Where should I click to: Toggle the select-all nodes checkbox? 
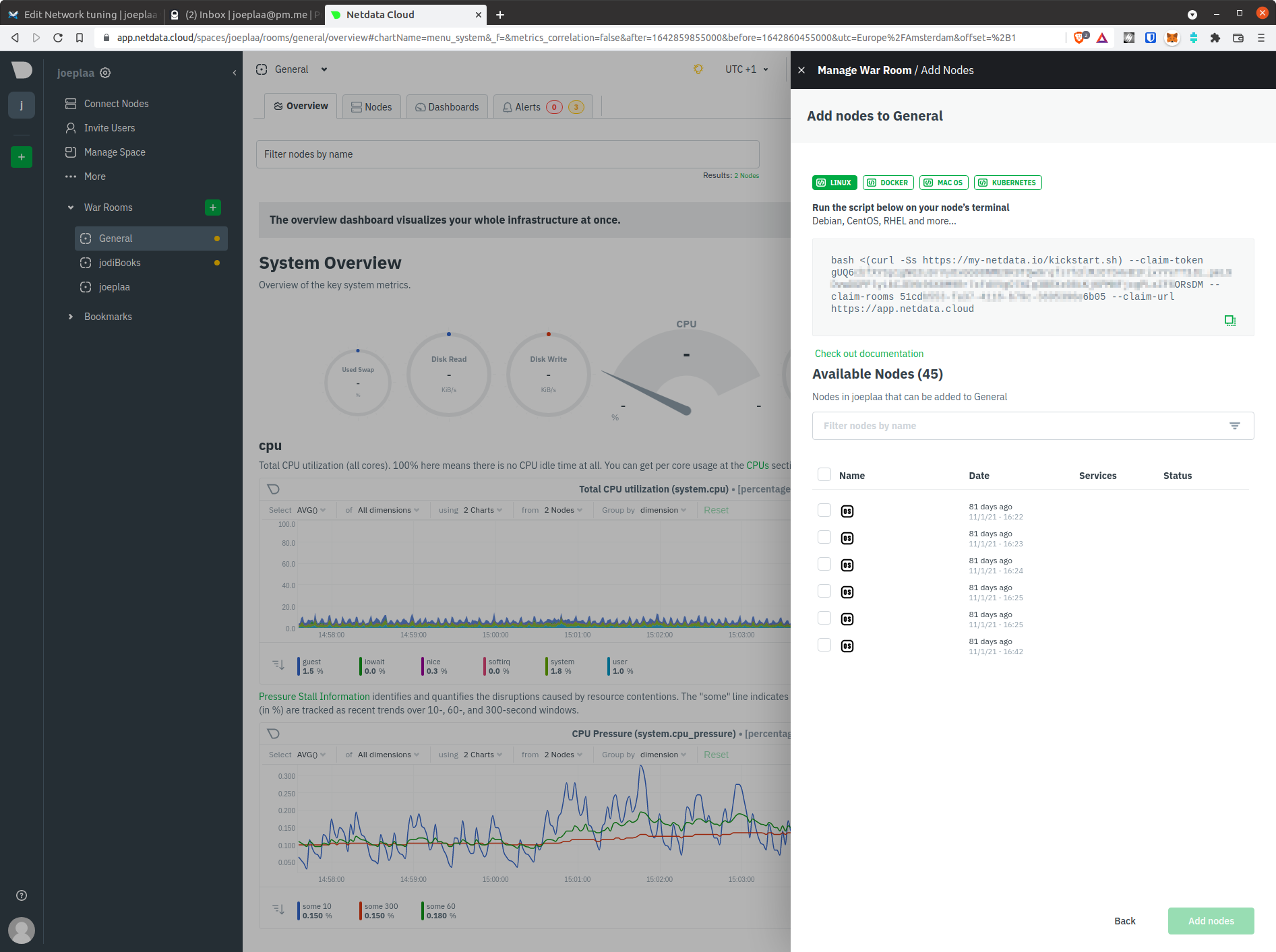click(x=824, y=474)
